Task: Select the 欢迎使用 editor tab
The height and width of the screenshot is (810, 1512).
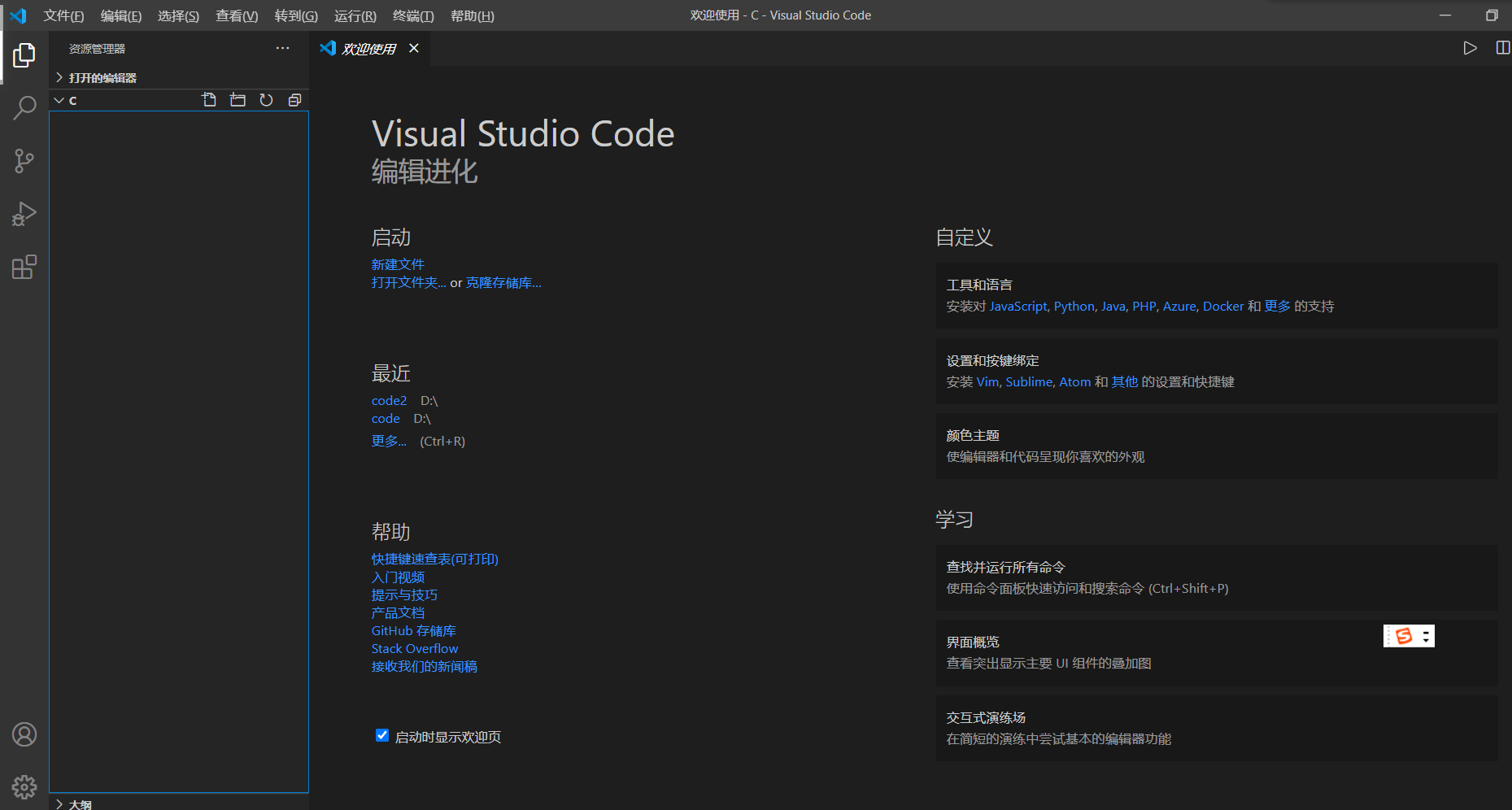Action: pos(368,49)
